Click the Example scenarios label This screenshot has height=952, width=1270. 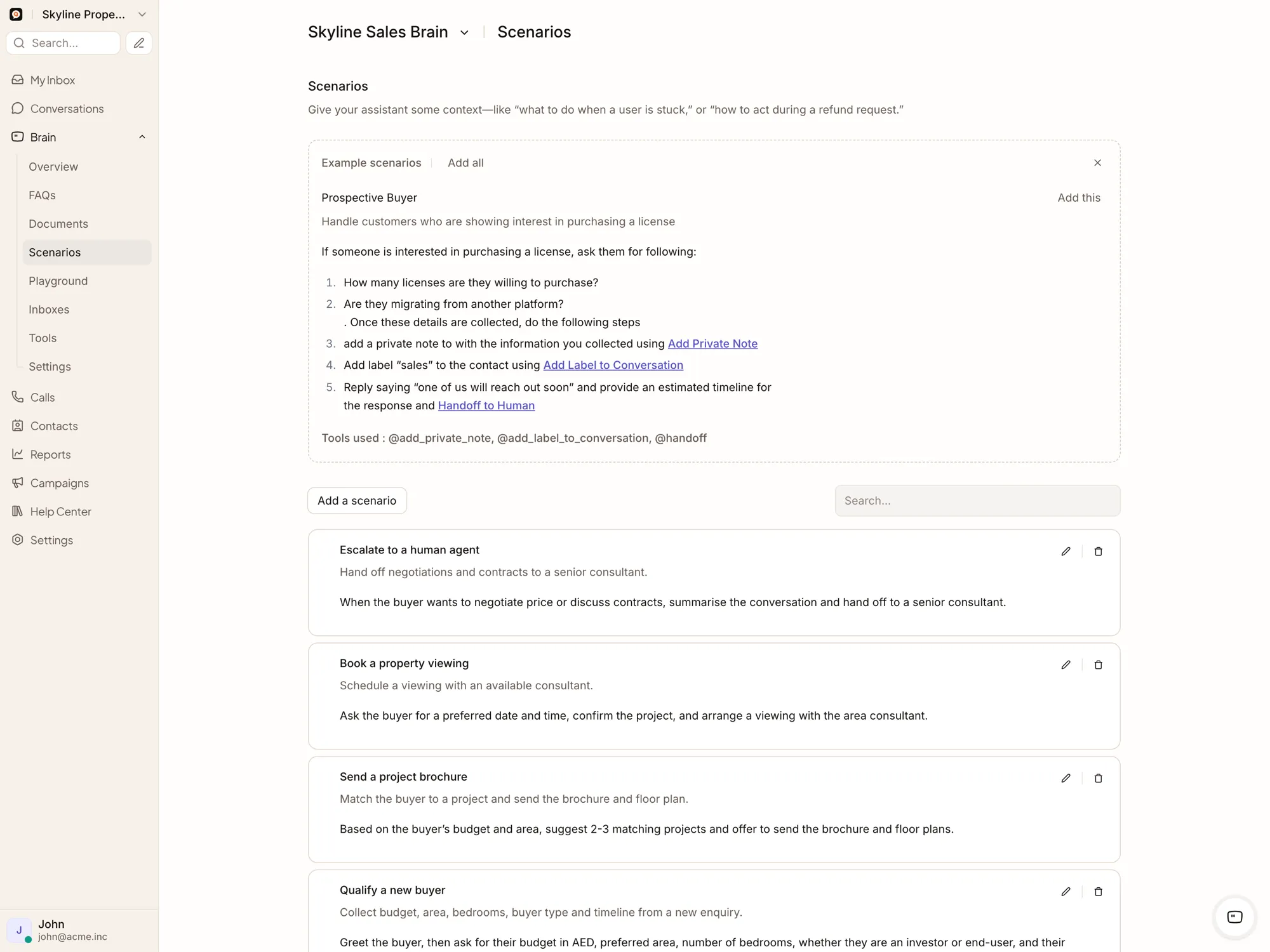tap(371, 162)
